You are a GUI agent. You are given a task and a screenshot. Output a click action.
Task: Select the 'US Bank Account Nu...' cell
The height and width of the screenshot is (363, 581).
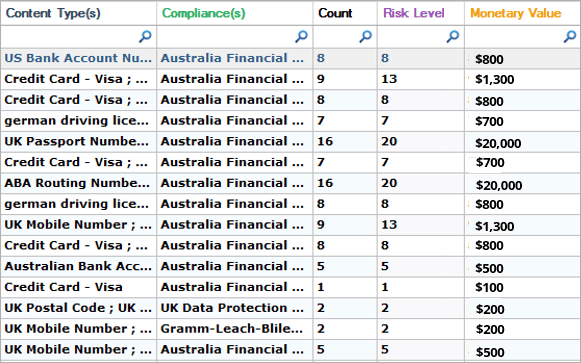(79, 58)
